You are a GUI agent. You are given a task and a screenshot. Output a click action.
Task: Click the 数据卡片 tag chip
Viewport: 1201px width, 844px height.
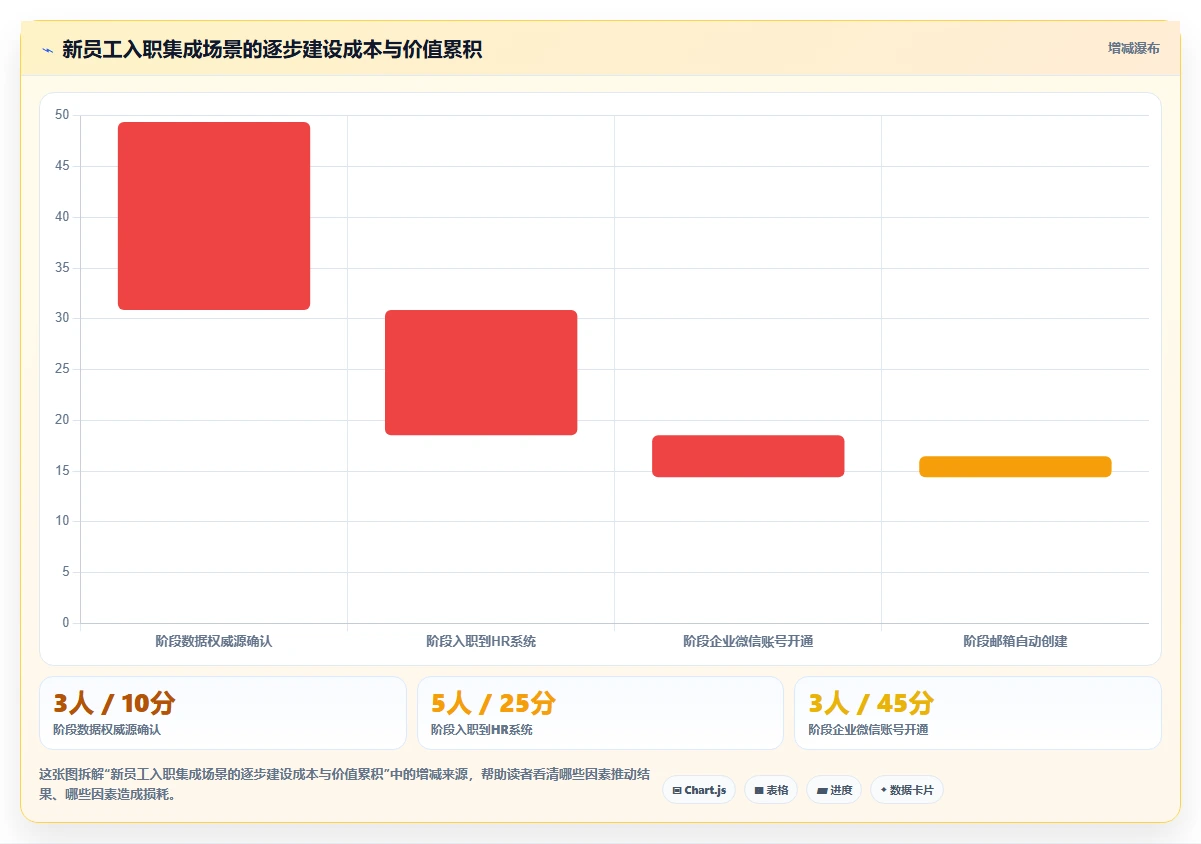[907, 790]
